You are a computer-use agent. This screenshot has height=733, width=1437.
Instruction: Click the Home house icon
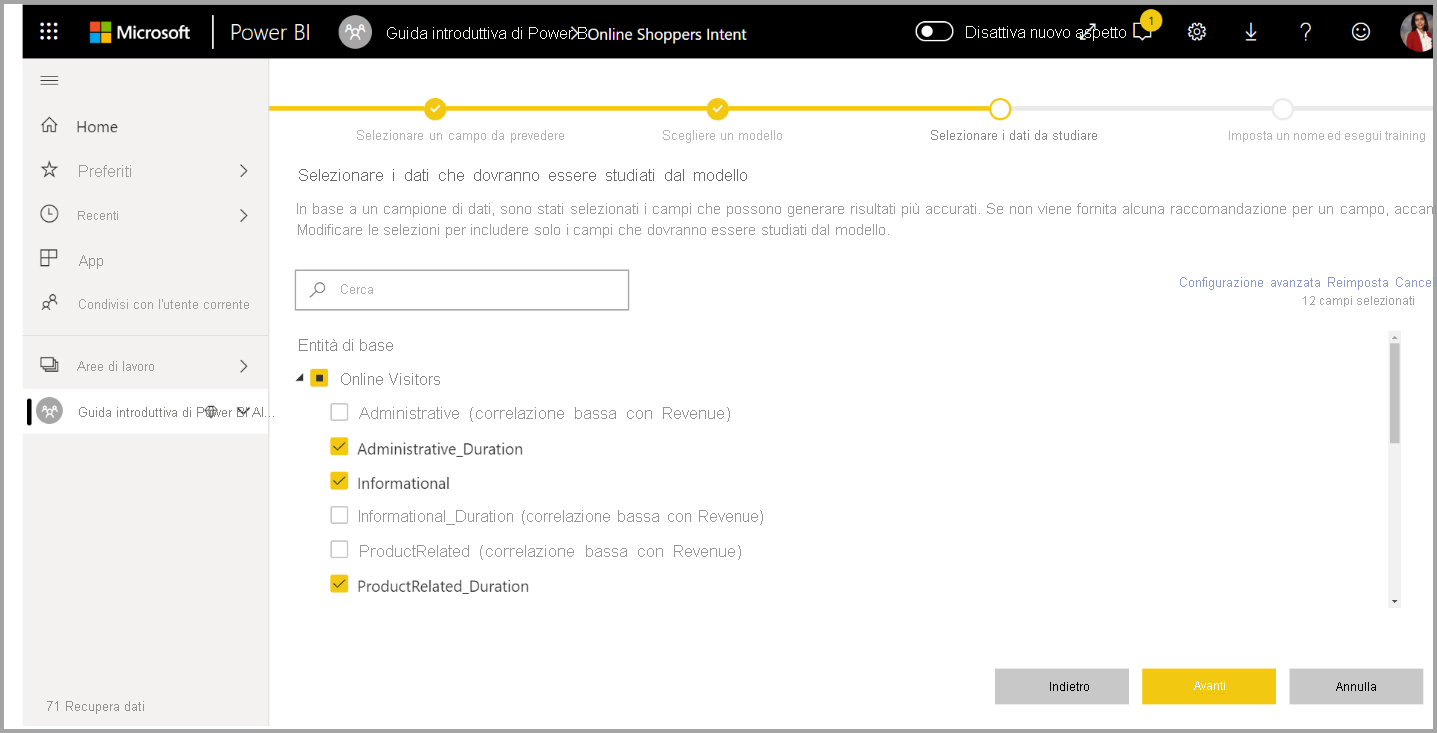[49, 125]
